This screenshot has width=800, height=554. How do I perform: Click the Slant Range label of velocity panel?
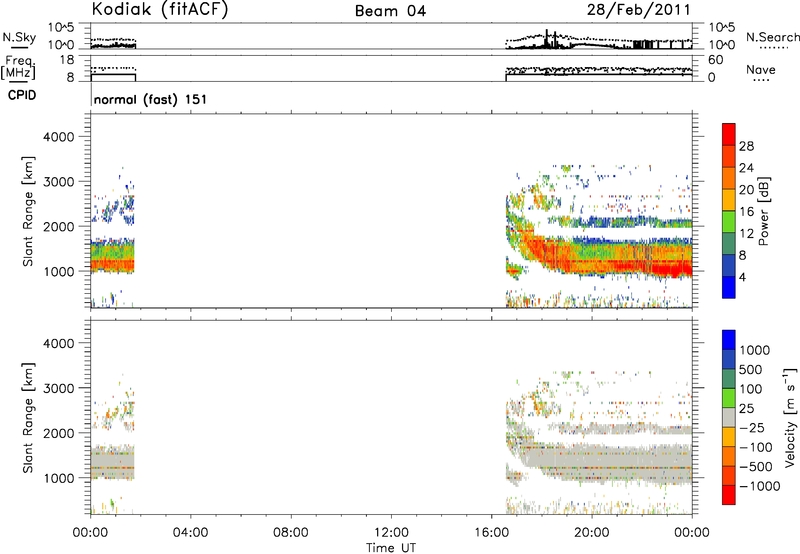(28, 418)
